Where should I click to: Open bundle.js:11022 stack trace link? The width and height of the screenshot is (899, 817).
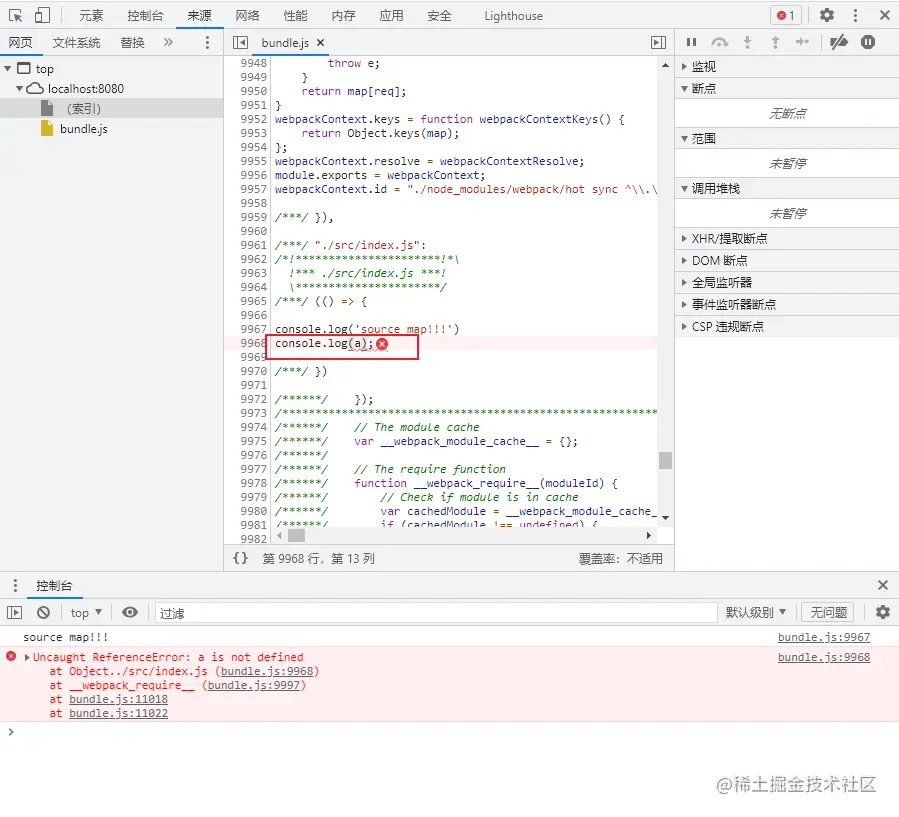tap(118, 713)
